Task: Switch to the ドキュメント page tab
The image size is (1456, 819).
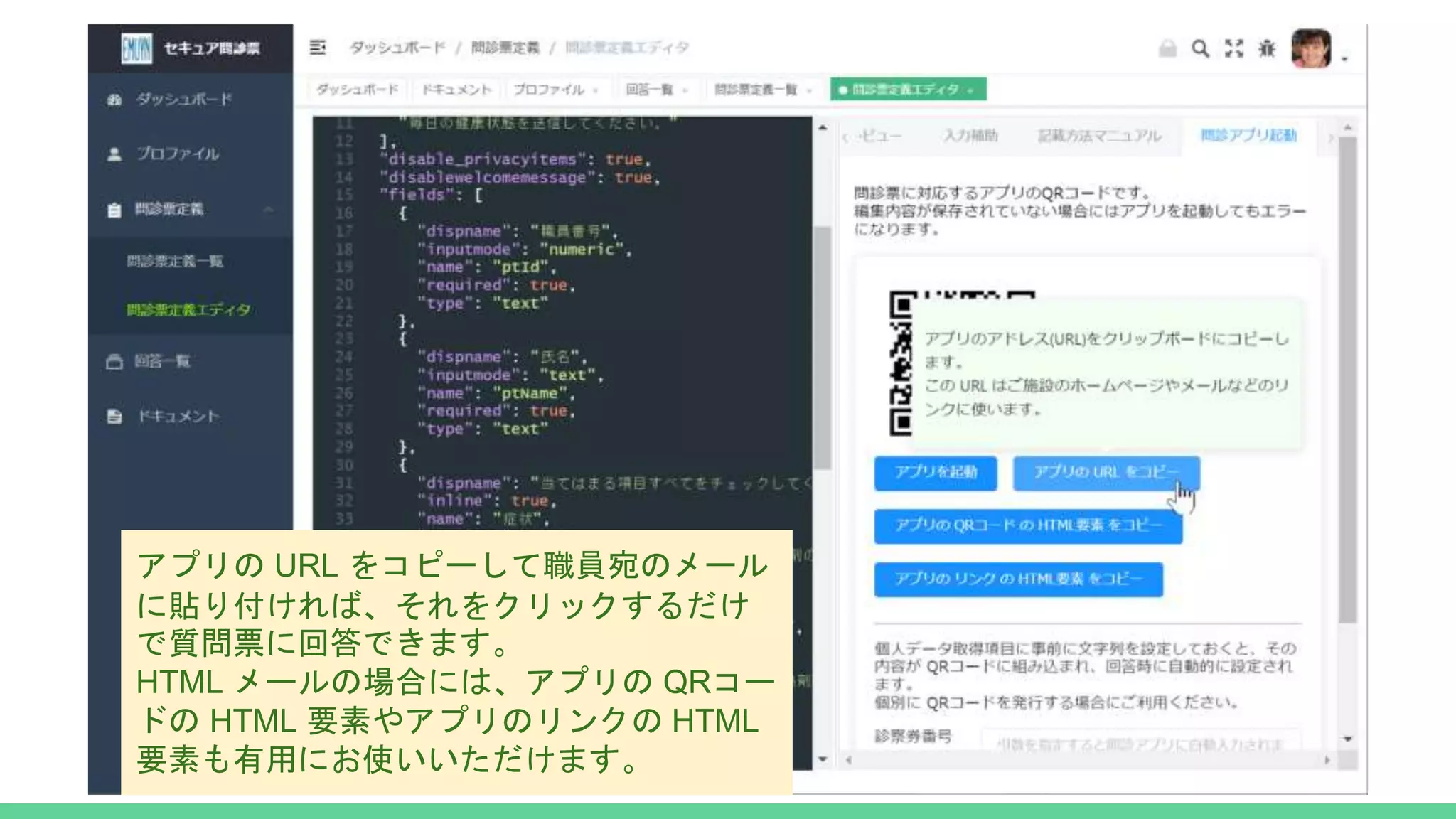Action: pos(456,90)
